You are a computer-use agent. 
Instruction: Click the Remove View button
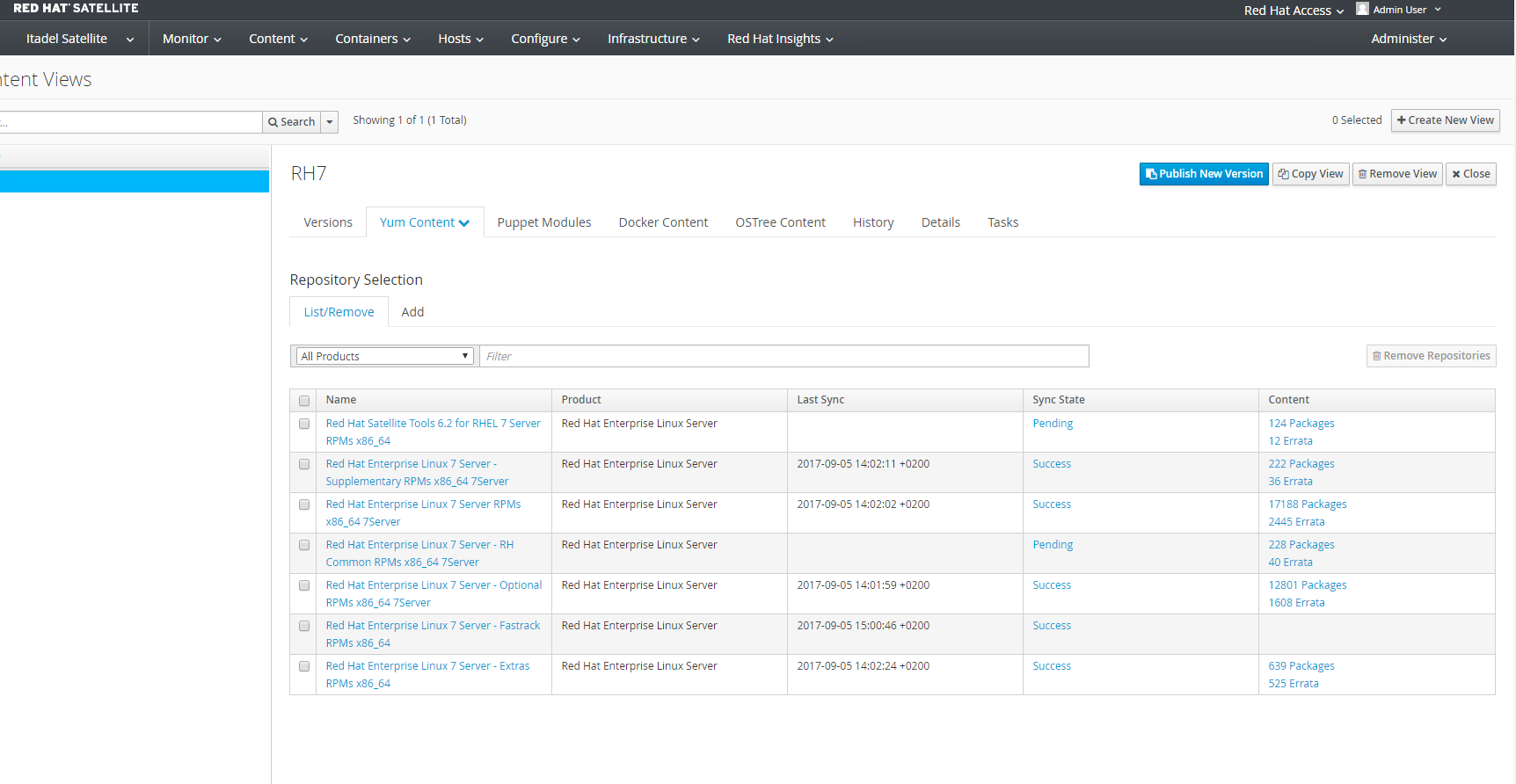[x=1397, y=174]
